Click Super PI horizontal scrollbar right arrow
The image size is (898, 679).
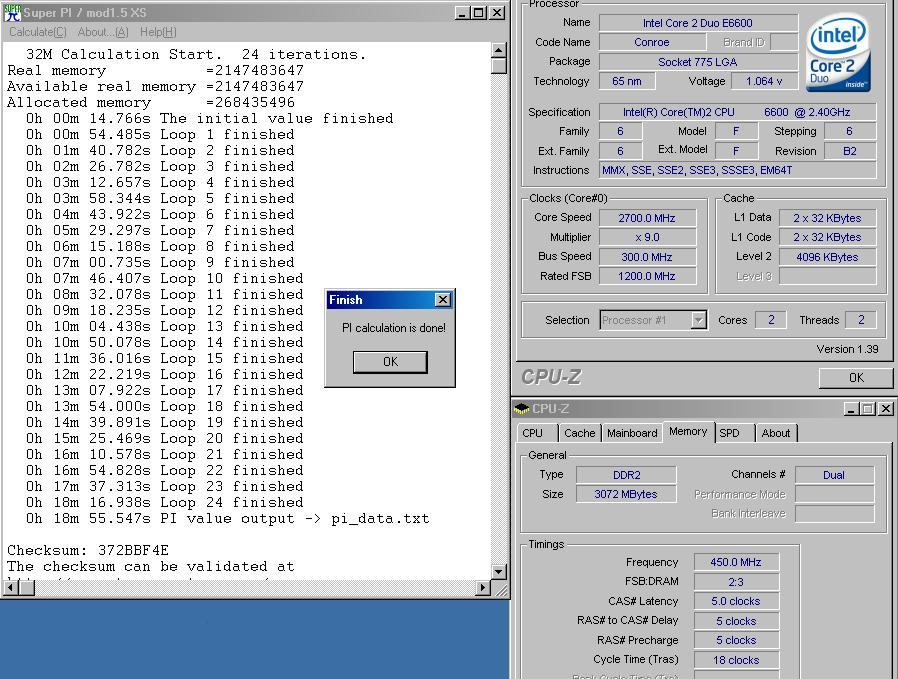tap(483, 587)
